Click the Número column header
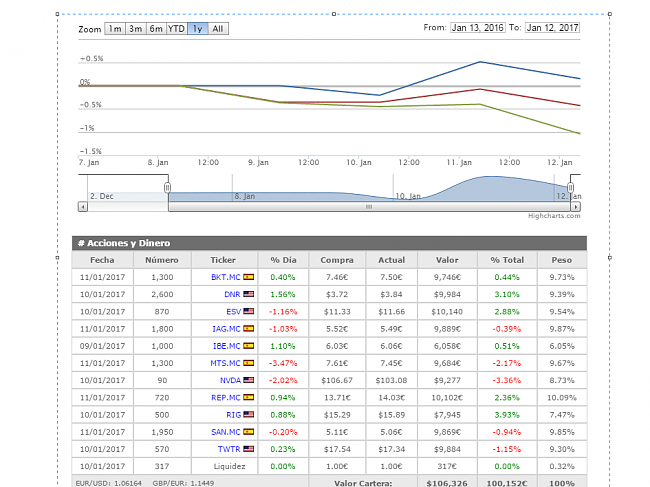The height and width of the screenshot is (487, 650). (x=162, y=260)
